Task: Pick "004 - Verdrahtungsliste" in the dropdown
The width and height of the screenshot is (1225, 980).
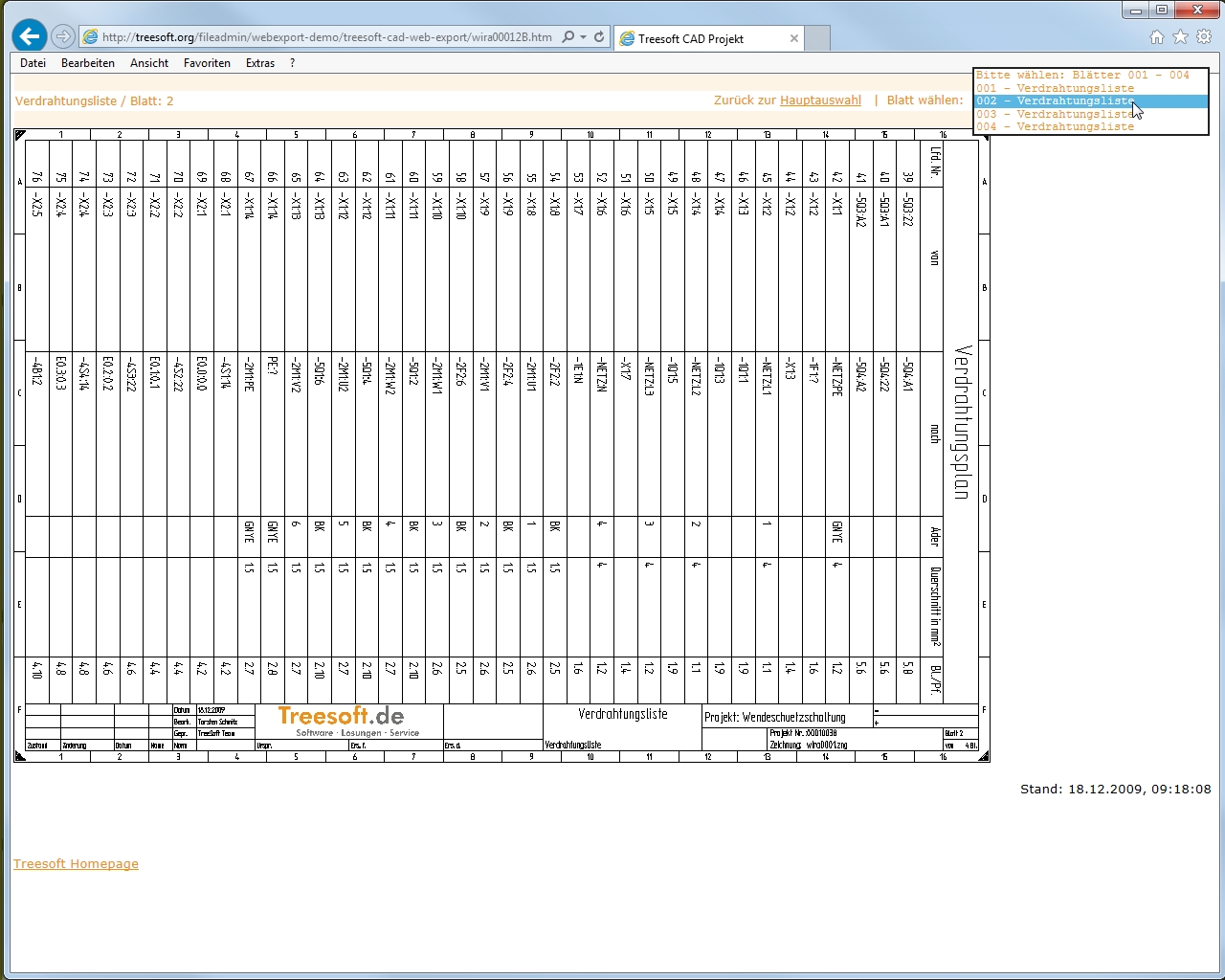Action: point(1055,126)
